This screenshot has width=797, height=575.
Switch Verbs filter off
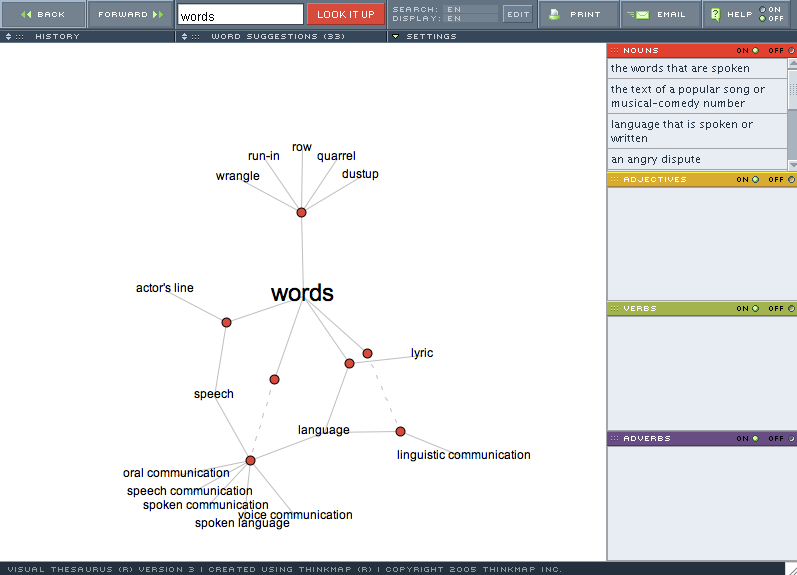click(791, 309)
